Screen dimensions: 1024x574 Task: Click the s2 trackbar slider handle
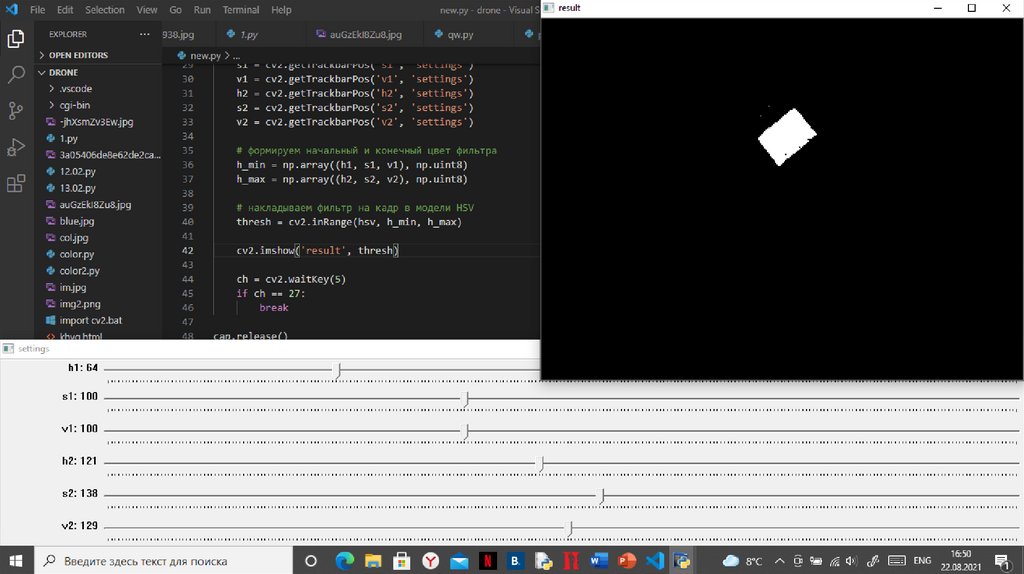(602, 496)
